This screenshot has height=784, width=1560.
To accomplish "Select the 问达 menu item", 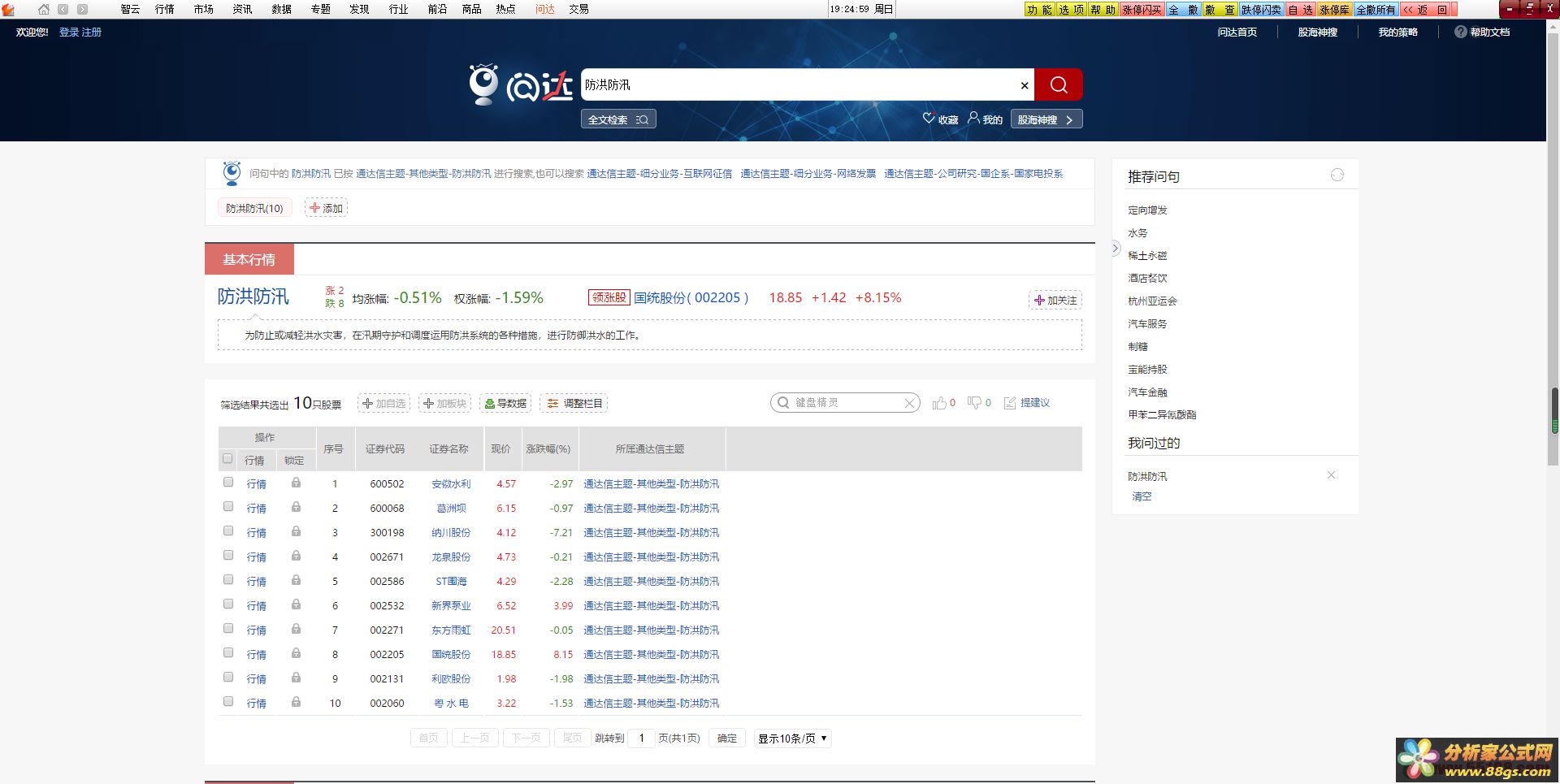I will (x=545, y=9).
